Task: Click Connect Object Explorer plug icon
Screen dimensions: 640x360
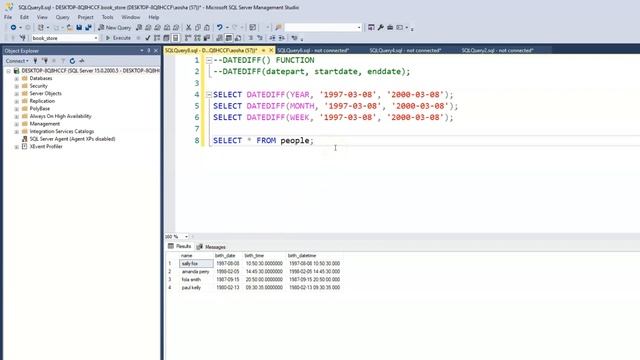Action: pos(36,61)
